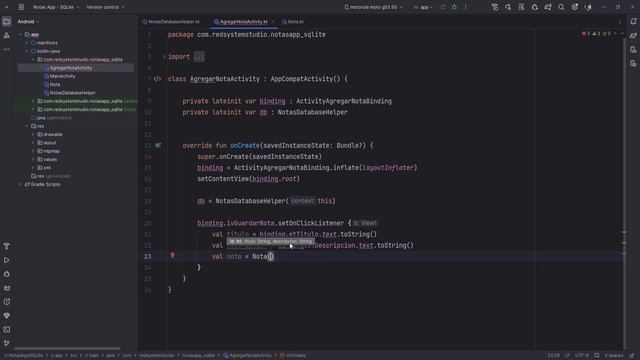Click the line 23 error bulb icon
The width and height of the screenshot is (640, 360).
point(172,256)
